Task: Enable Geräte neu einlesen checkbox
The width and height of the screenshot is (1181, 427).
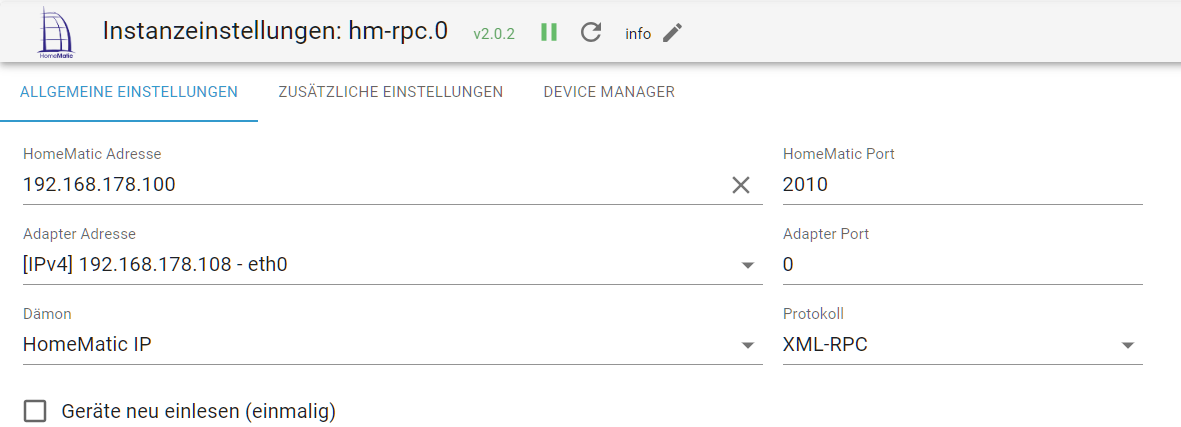Action: (36, 411)
